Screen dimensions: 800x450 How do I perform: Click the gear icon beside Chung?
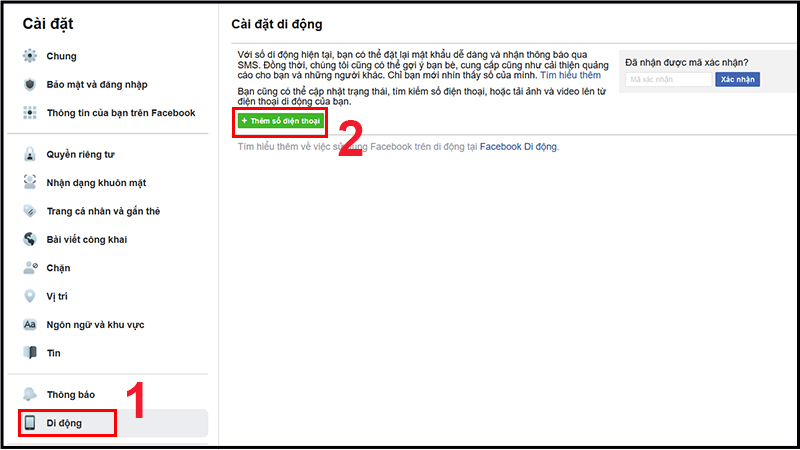[30, 56]
